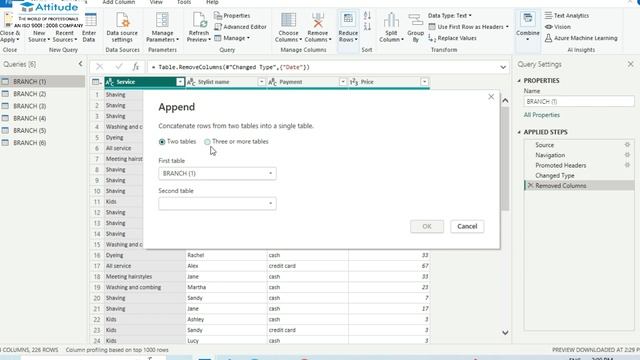Image resolution: width=640 pixels, height=360 pixels.
Task: Open Vision AI insights
Action: click(x=558, y=27)
